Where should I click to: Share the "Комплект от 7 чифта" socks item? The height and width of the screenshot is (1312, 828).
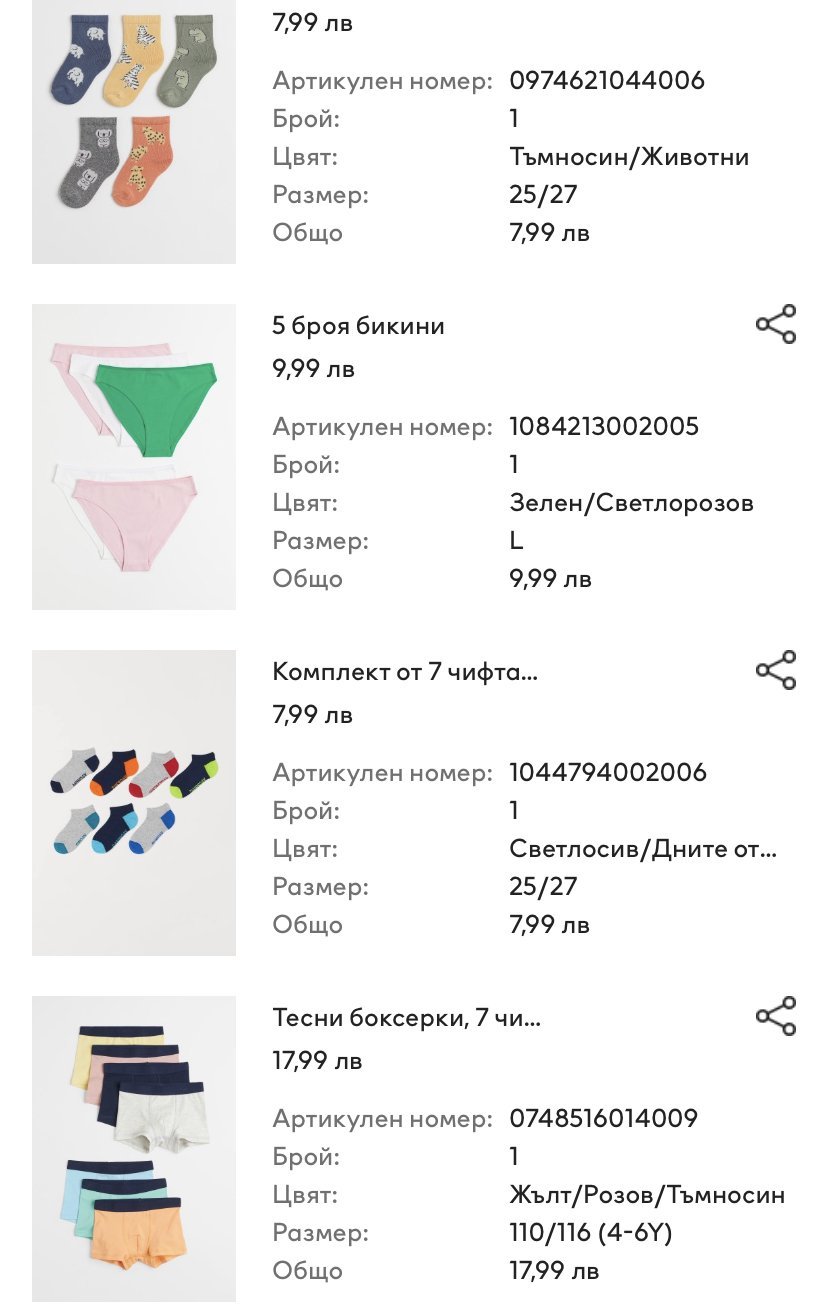(776, 671)
